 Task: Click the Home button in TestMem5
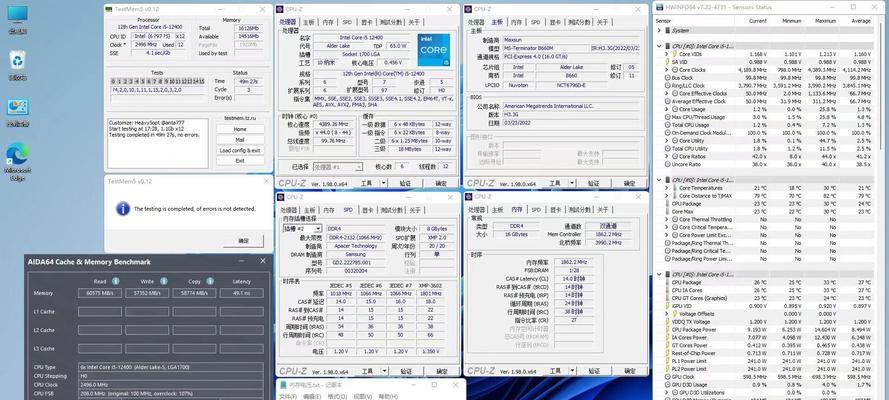(x=240, y=129)
